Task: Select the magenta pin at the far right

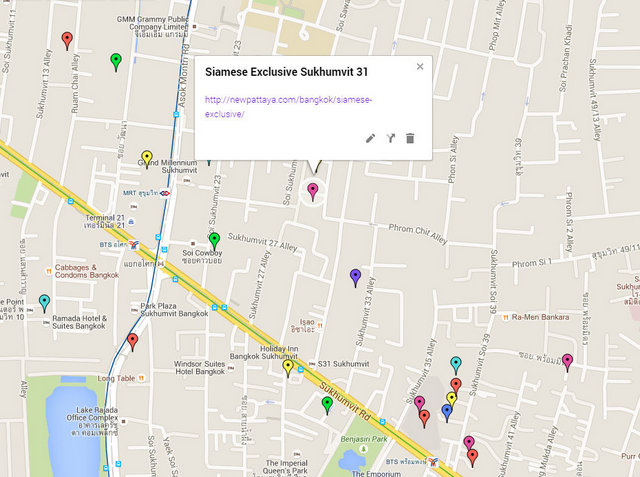Action: pyautogui.click(x=567, y=363)
